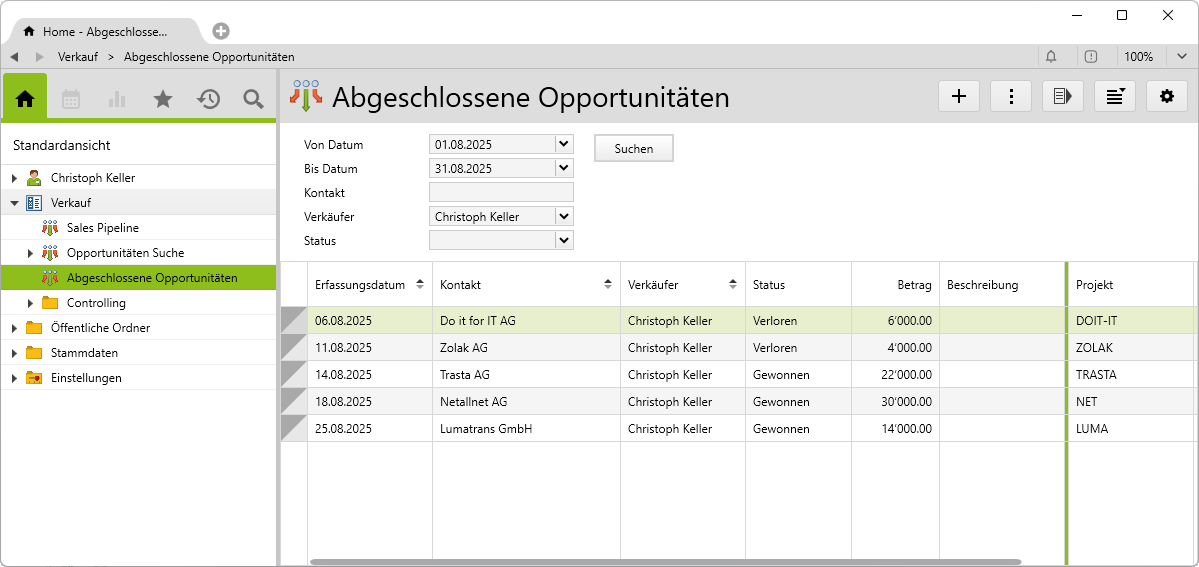The height and width of the screenshot is (567, 1199).
Task: Click the notification bell icon
Action: point(1051,57)
